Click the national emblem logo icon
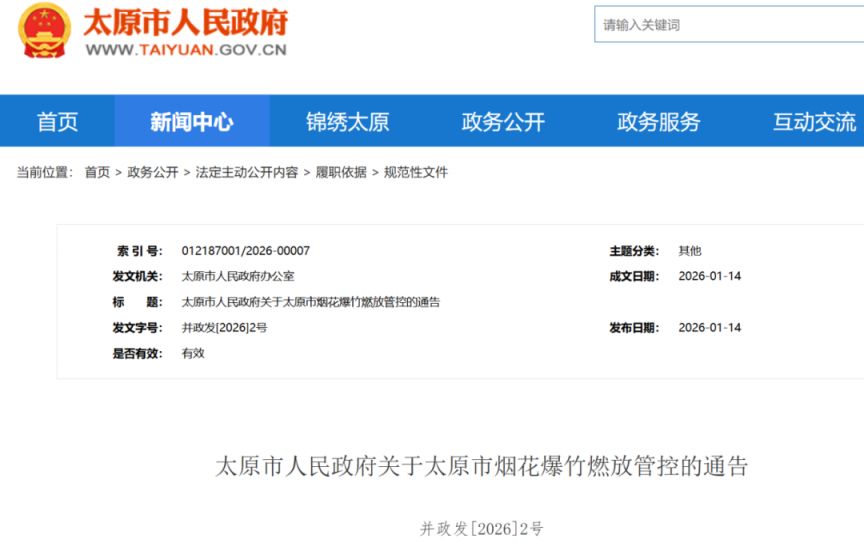The height and width of the screenshot is (551, 864). 44,30
